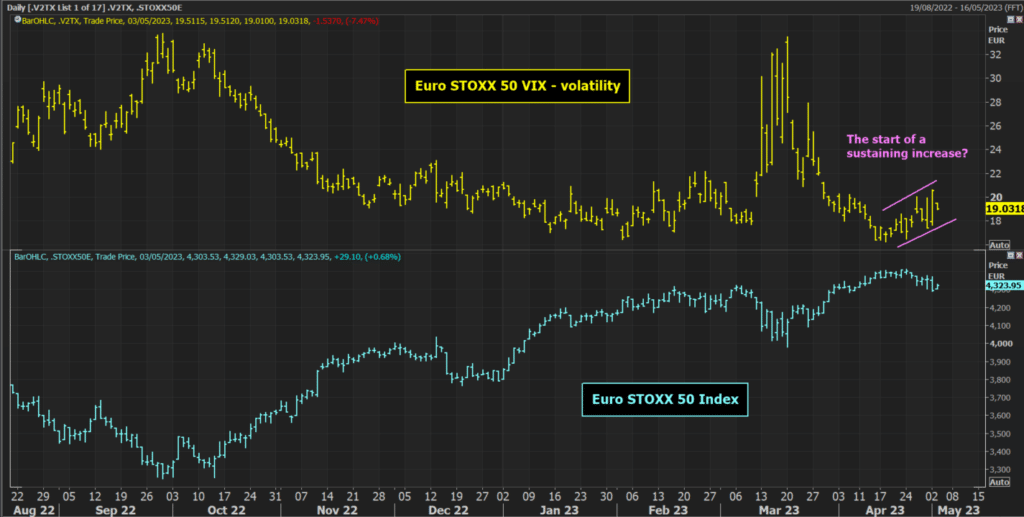This screenshot has width=1024, height=517.
Task: Click the Dec 22 month label on time axis
Action: (449, 510)
